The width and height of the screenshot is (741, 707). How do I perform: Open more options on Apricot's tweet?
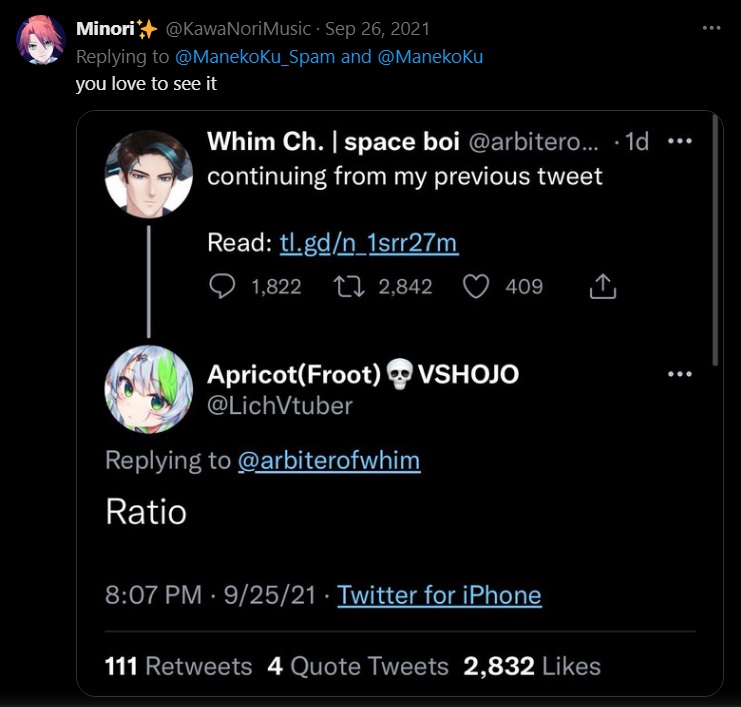tap(680, 374)
